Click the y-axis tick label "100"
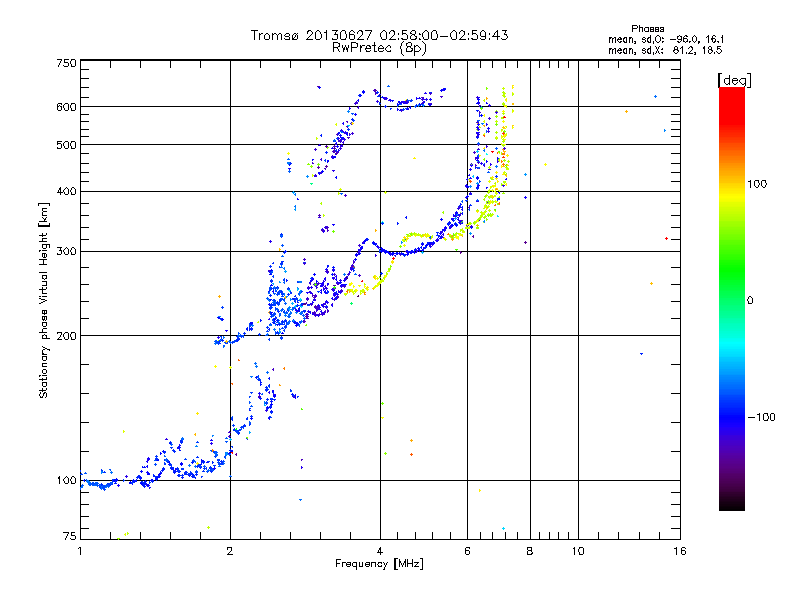The height and width of the screenshot is (600, 800). (67, 481)
